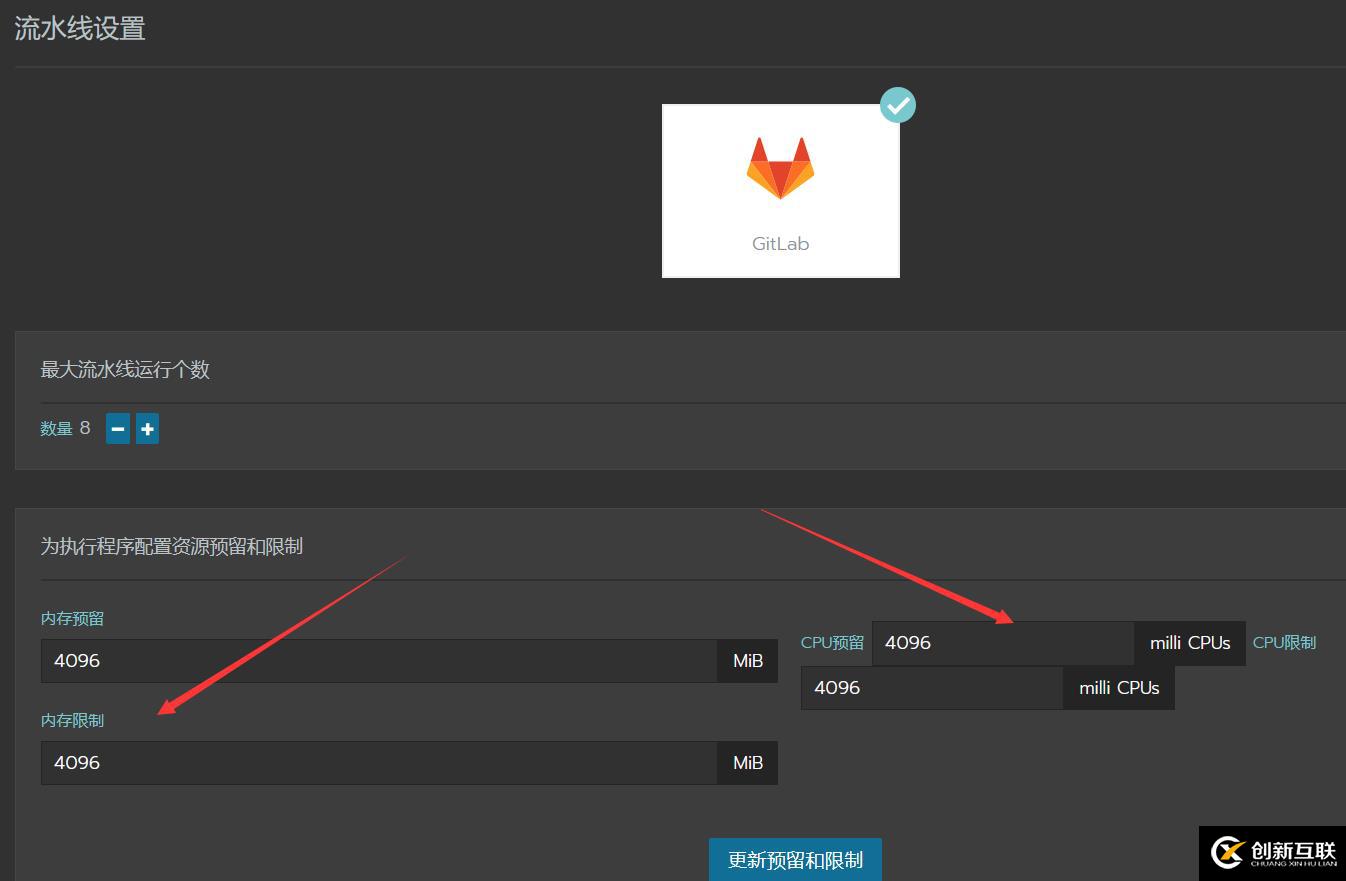This screenshot has width=1346, height=881.
Task: Click milli CPUs unit beside CPU limit
Action: (x=1119, y=688)
